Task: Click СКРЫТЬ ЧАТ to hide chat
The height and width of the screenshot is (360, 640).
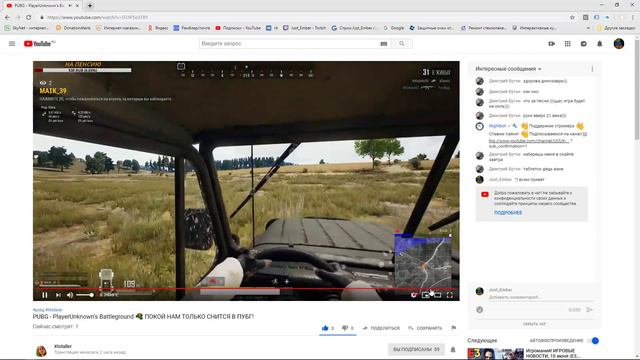Action: (534, 324)
